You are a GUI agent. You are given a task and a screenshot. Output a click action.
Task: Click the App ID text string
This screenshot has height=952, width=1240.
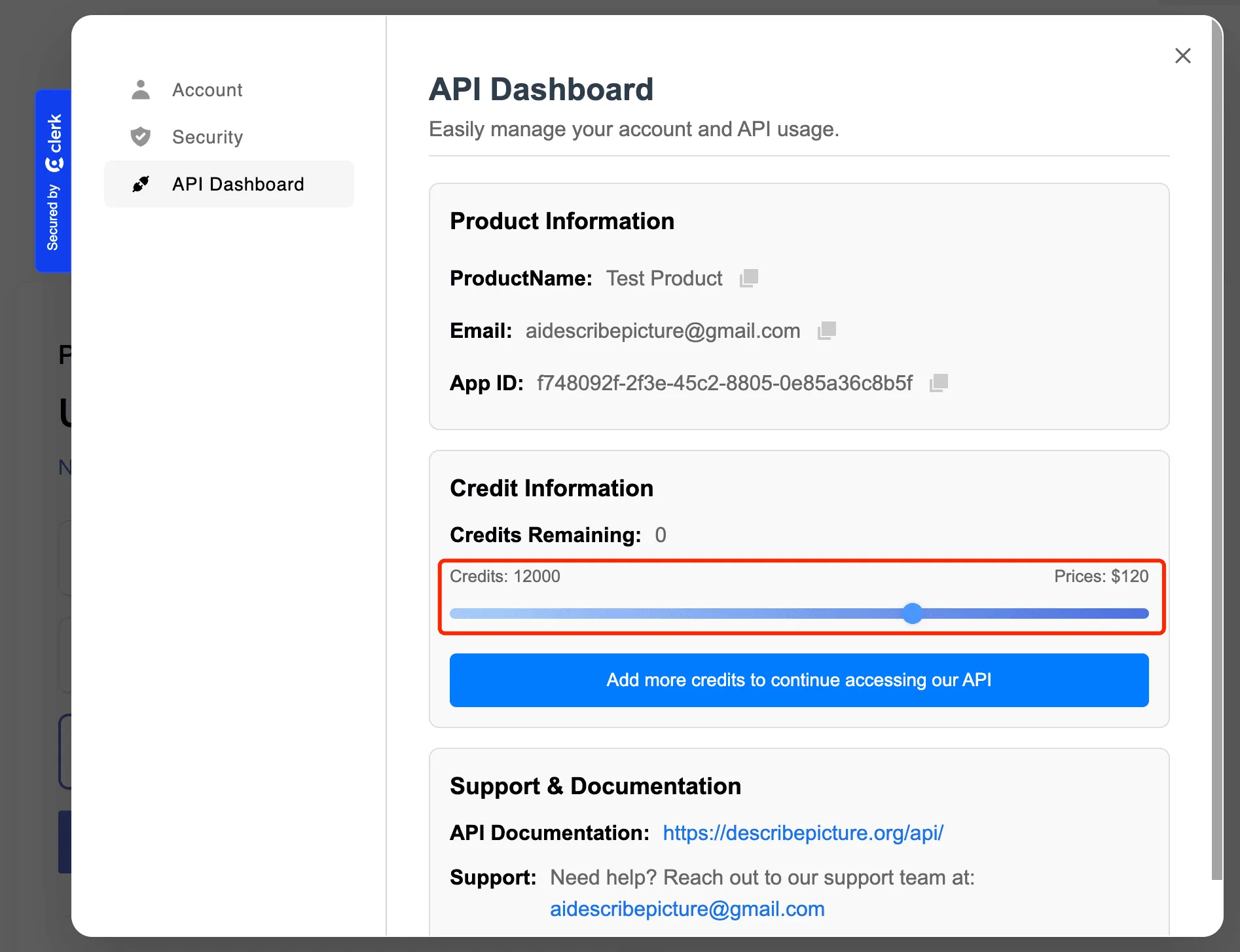(724, 383)
